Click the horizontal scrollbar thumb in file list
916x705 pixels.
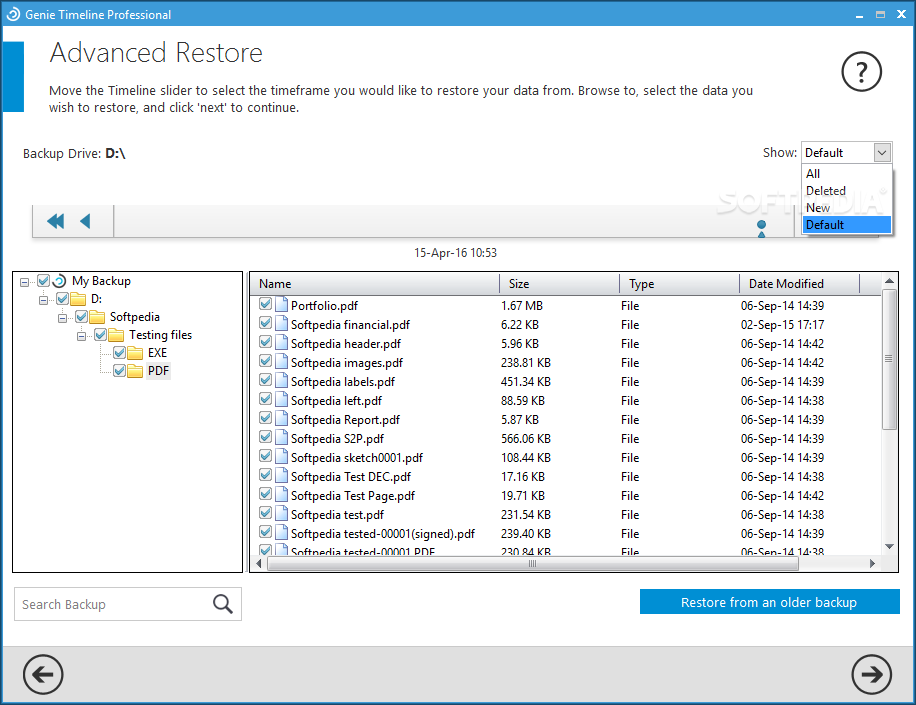532,564
